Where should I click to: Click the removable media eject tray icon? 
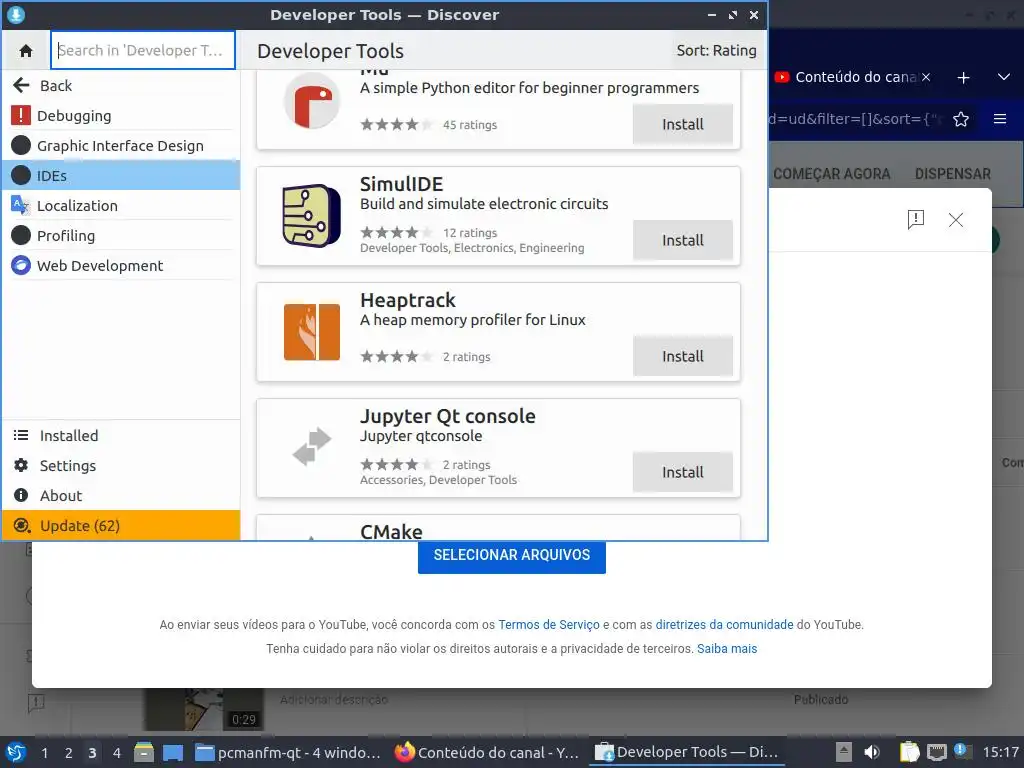pos(844,752)
